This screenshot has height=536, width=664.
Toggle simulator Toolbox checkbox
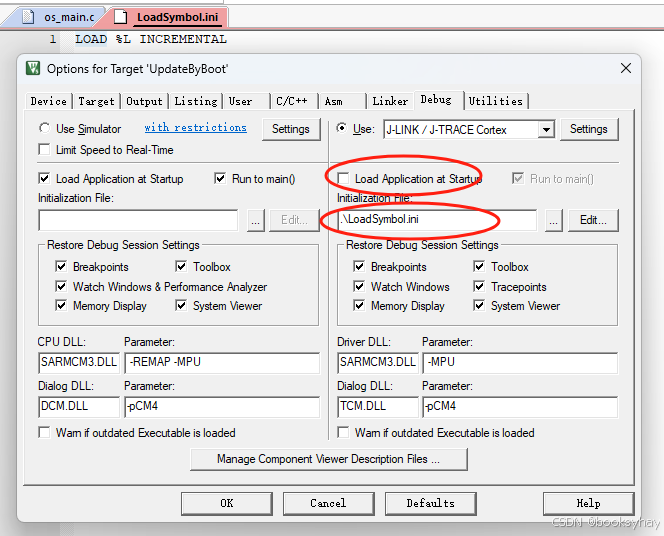click(x=181, y=266)
